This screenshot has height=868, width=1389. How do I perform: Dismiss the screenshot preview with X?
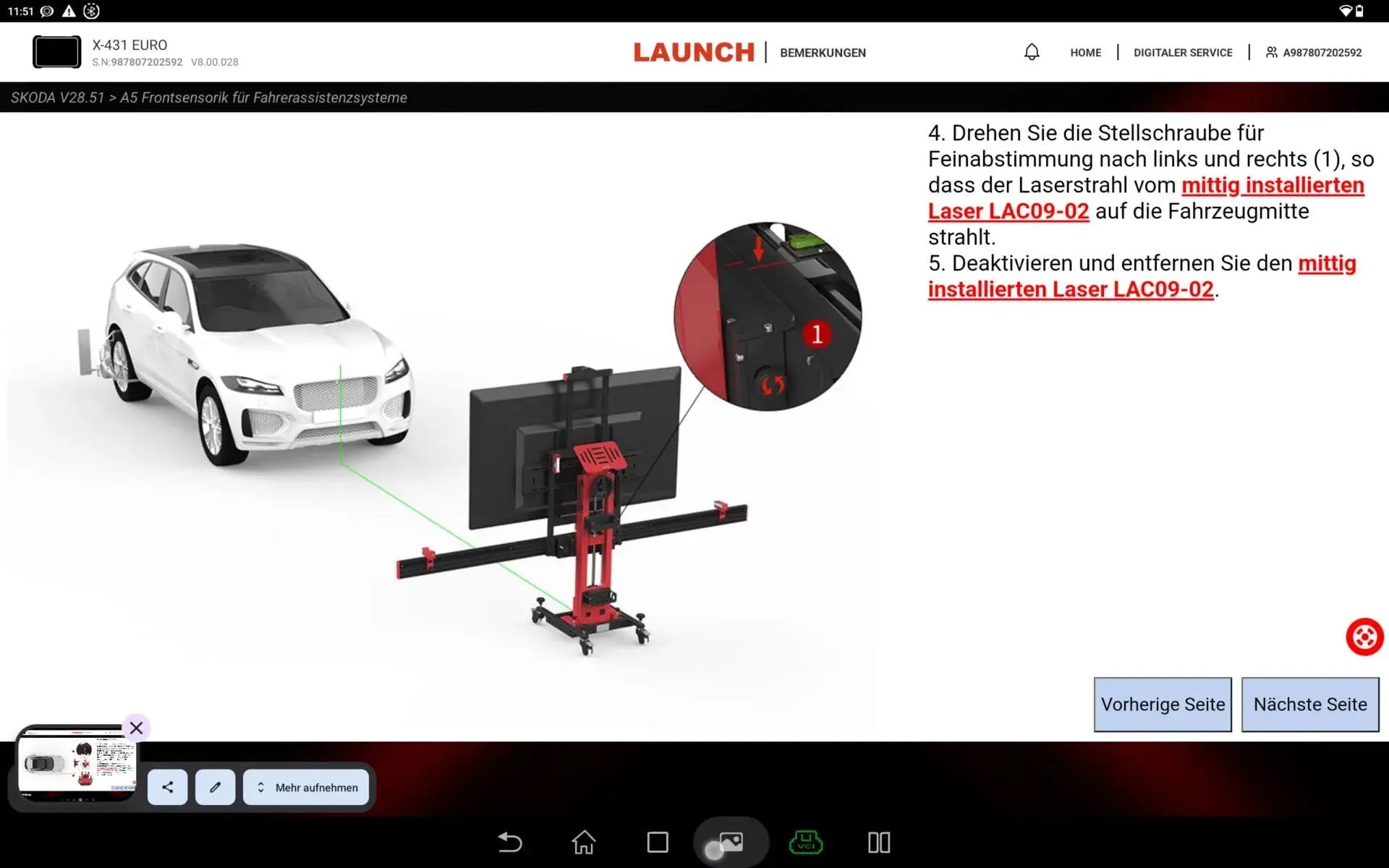(136, 728)
